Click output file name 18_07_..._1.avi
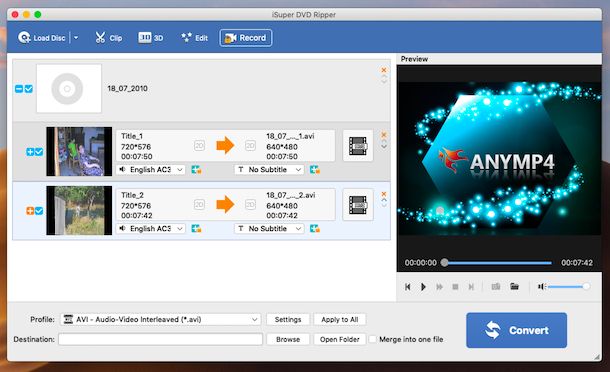 point(290,136)
